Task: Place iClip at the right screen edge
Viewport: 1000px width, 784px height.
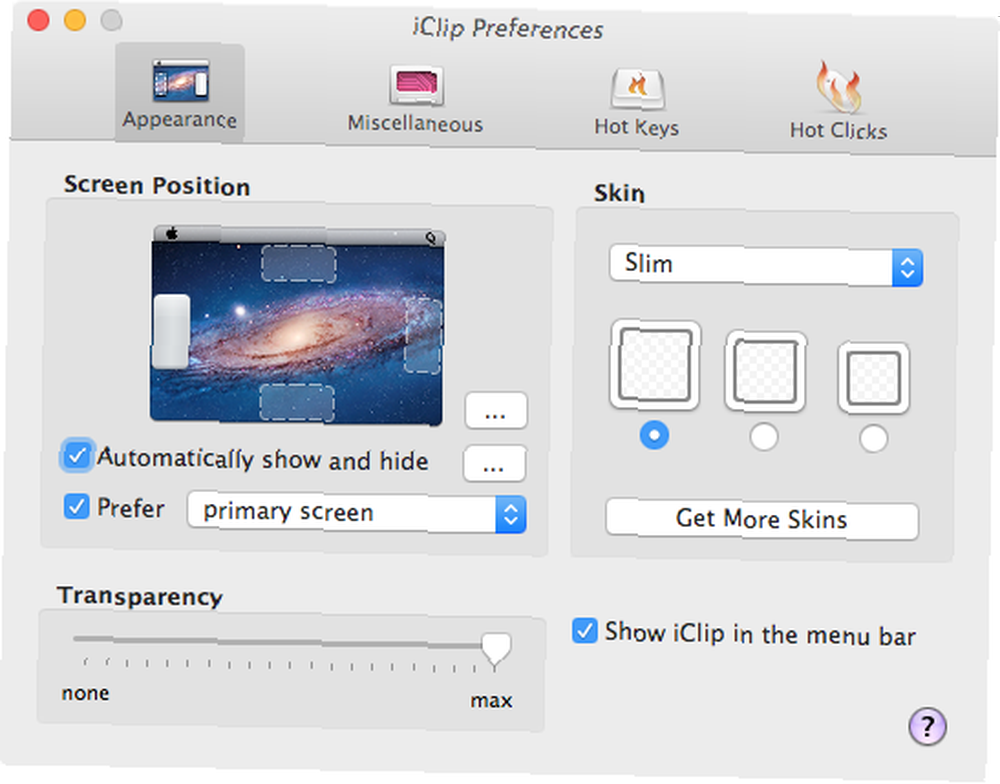Action: point(423,336)
